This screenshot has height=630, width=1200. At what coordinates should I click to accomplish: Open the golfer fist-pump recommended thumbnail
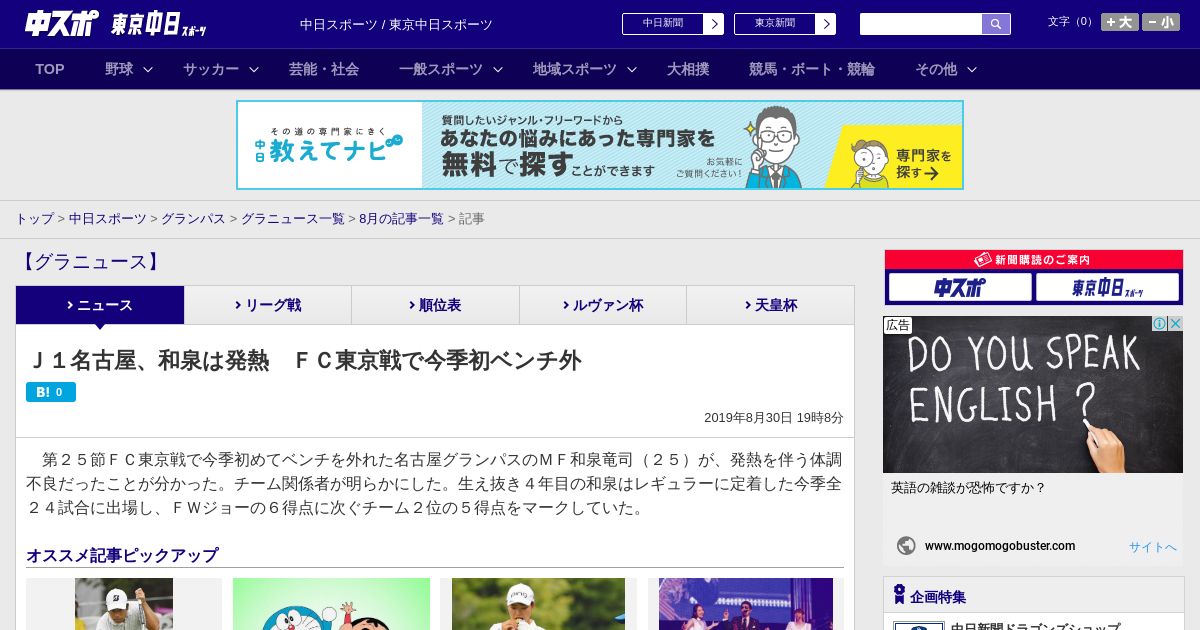click(124, 604)
